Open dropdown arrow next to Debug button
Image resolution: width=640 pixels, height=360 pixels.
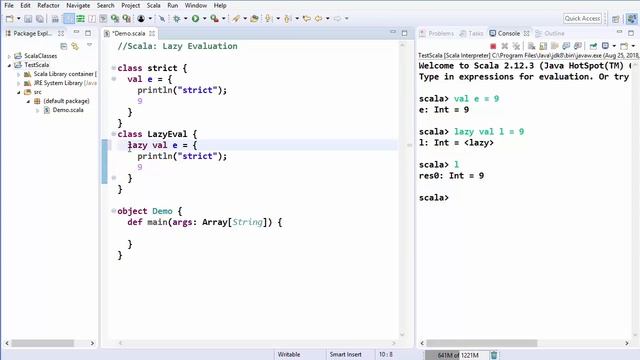pos(186,19)
